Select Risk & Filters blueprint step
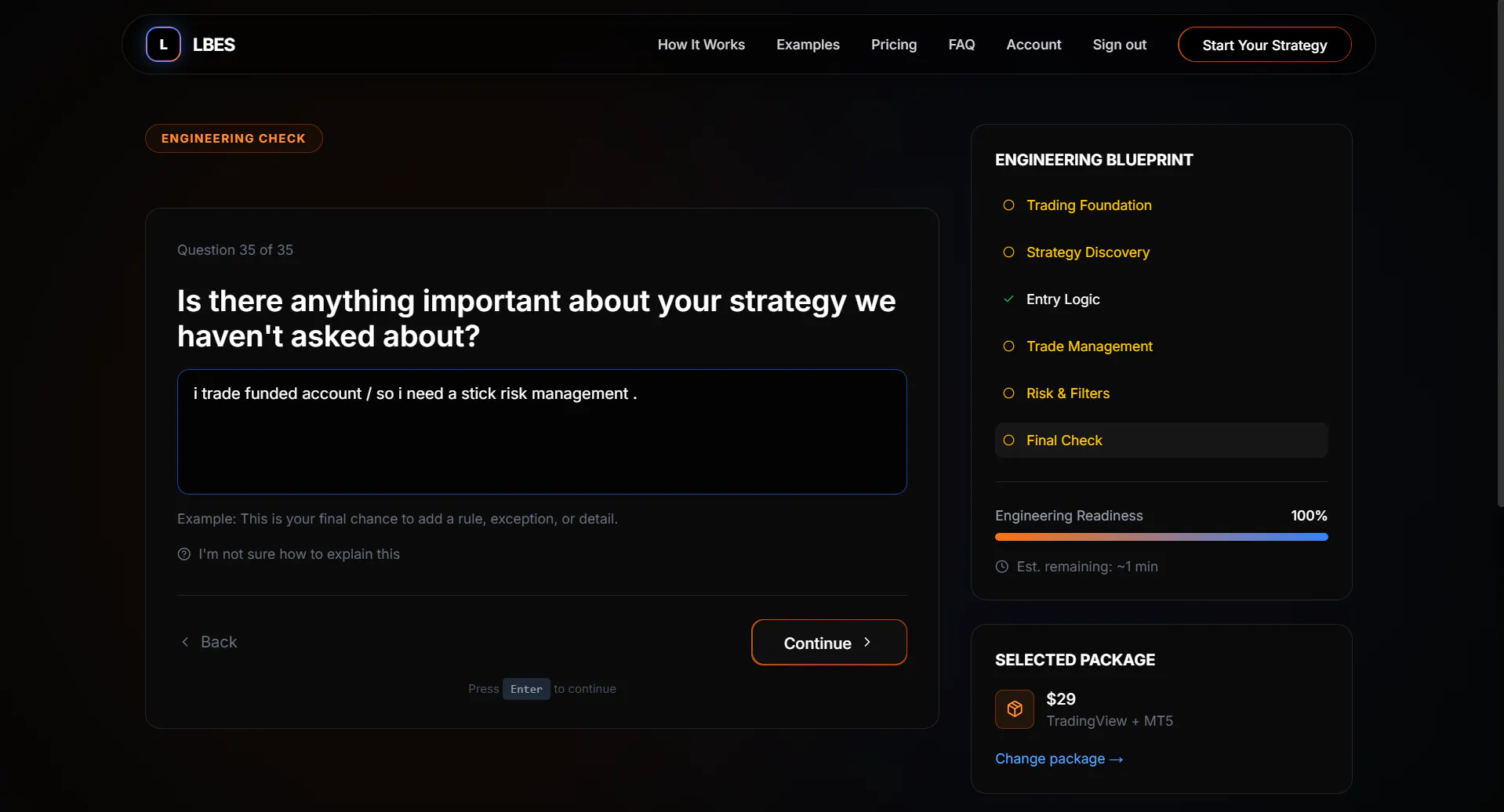Screen dimensions: 1504x812 tap(1068, 393)
